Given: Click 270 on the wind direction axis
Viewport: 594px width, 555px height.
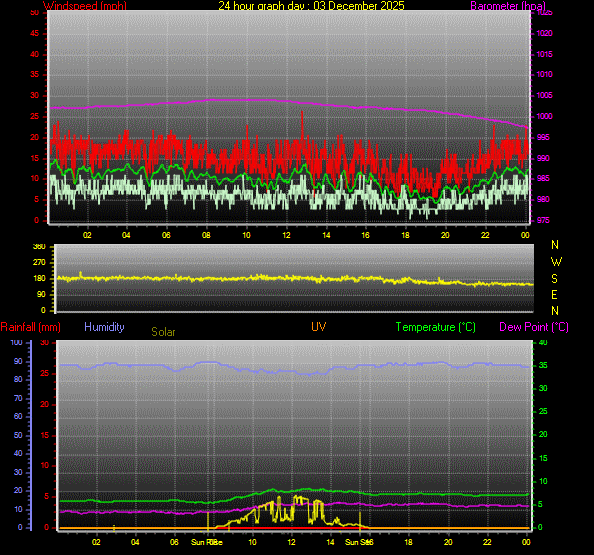Looking at the screenshot, I should [x=39, y=262].
